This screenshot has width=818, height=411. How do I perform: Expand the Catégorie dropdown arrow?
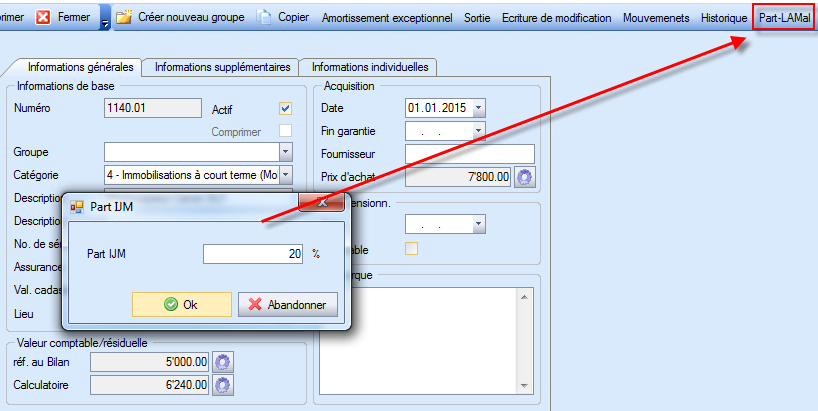point(285,175)
